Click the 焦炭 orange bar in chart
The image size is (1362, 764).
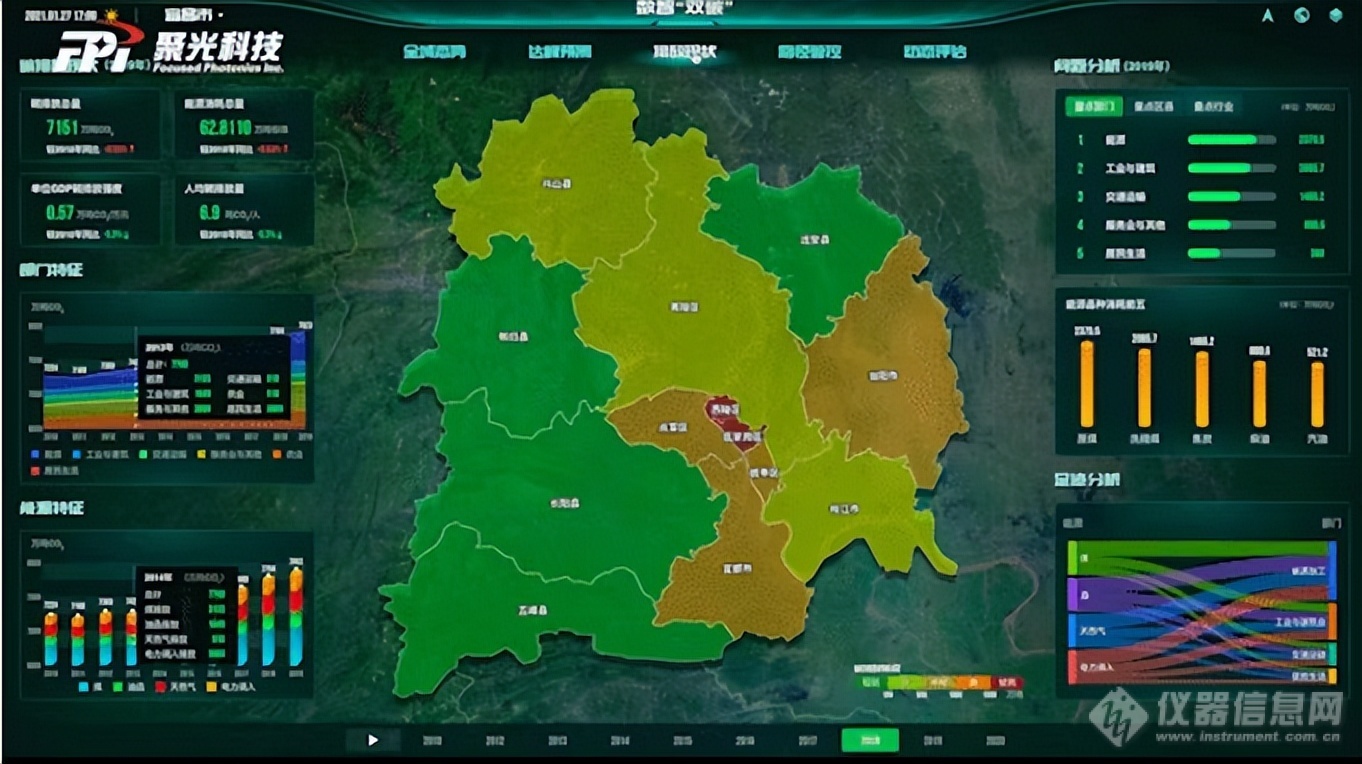[1202, 389]
